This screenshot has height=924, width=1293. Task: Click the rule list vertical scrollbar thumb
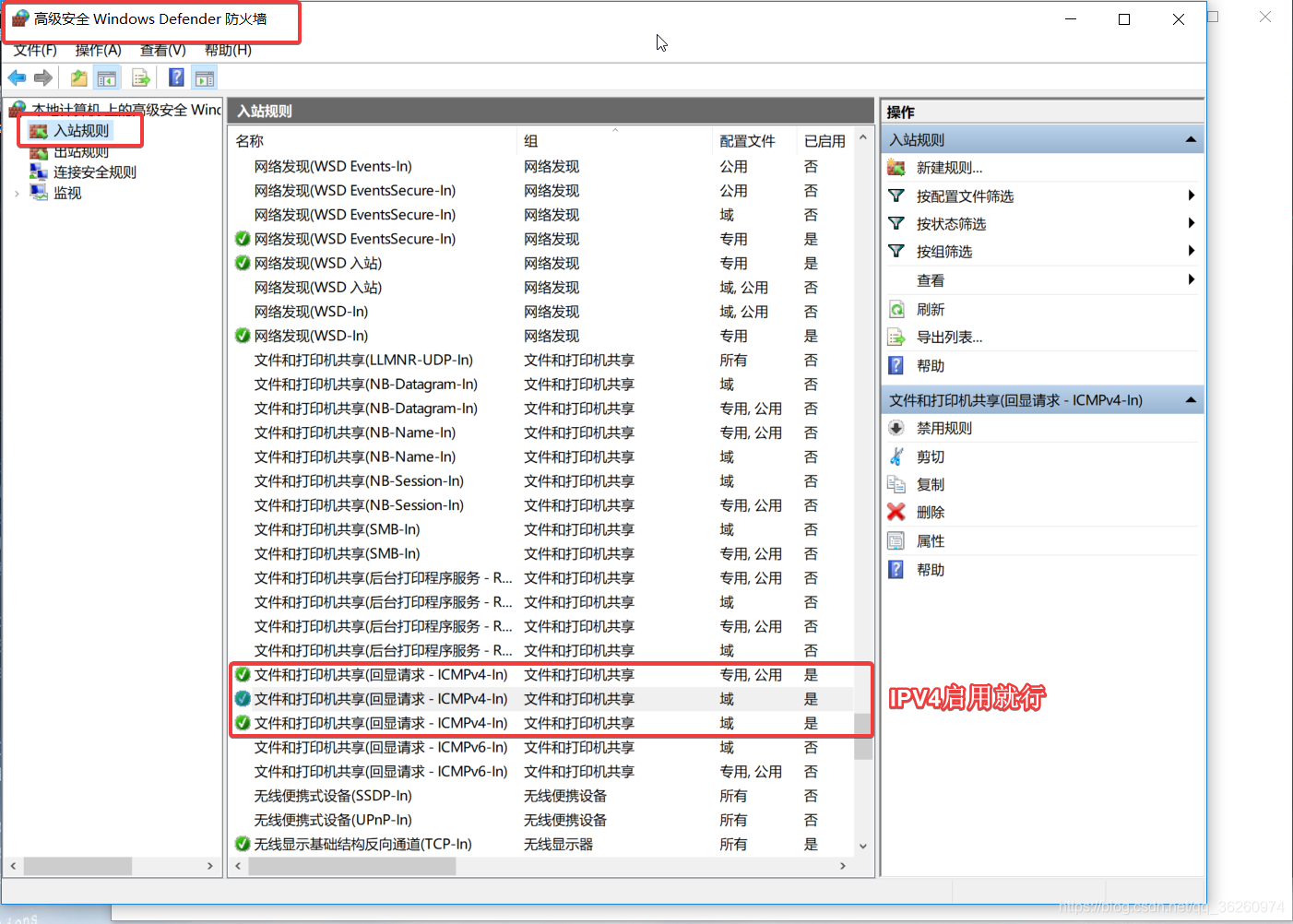pyautogui.click(x=863, y=736)
